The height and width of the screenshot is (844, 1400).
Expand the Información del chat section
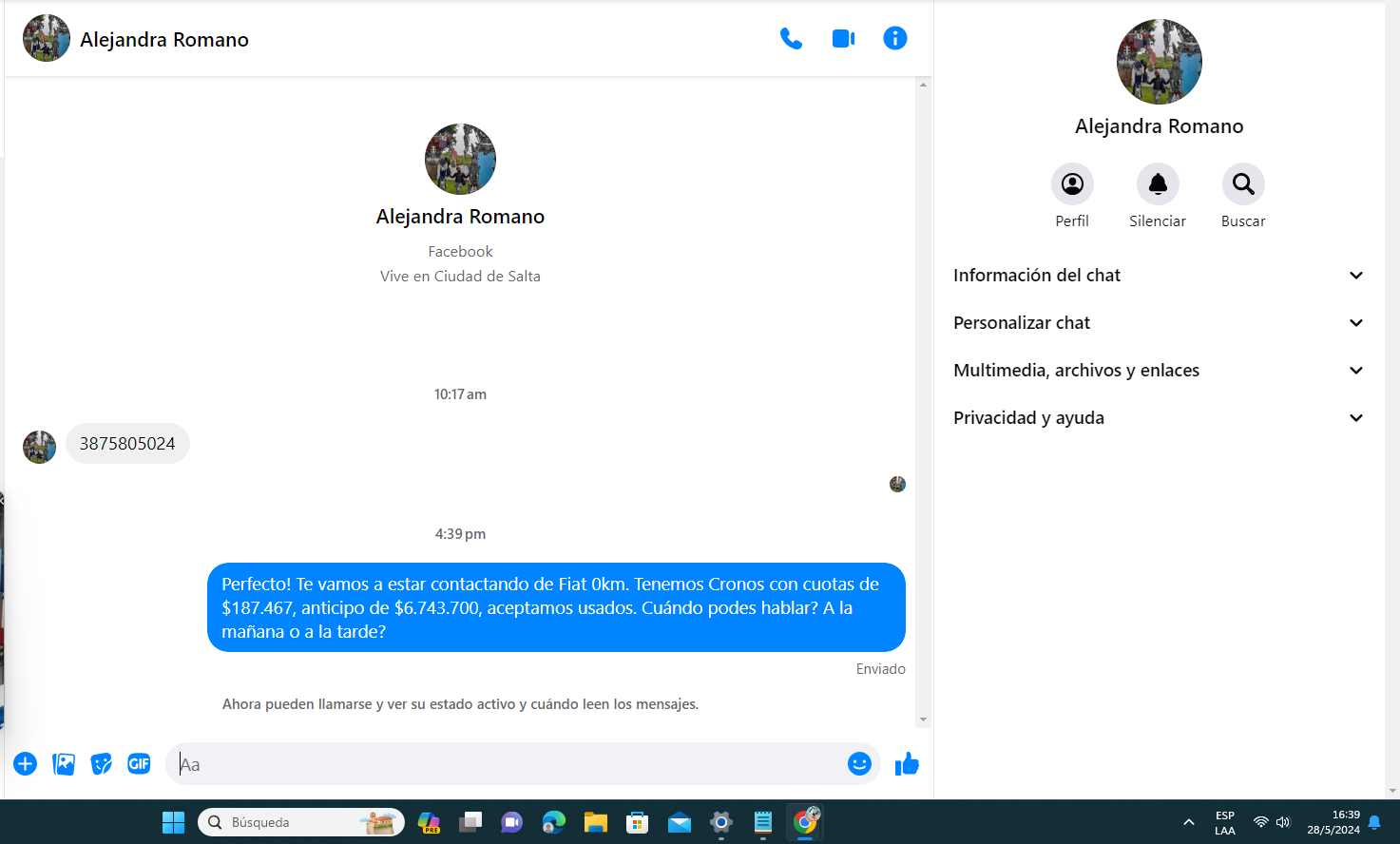1159,276
